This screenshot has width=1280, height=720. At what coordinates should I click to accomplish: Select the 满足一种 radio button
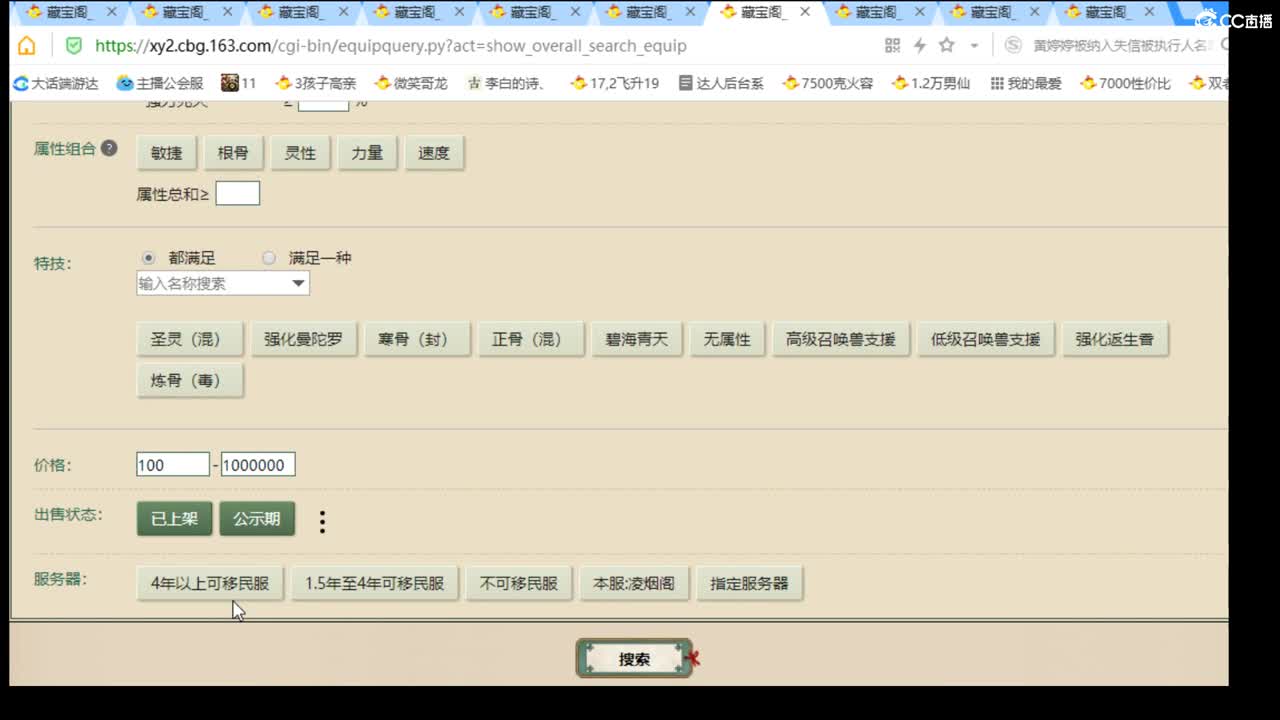(269, 257)
